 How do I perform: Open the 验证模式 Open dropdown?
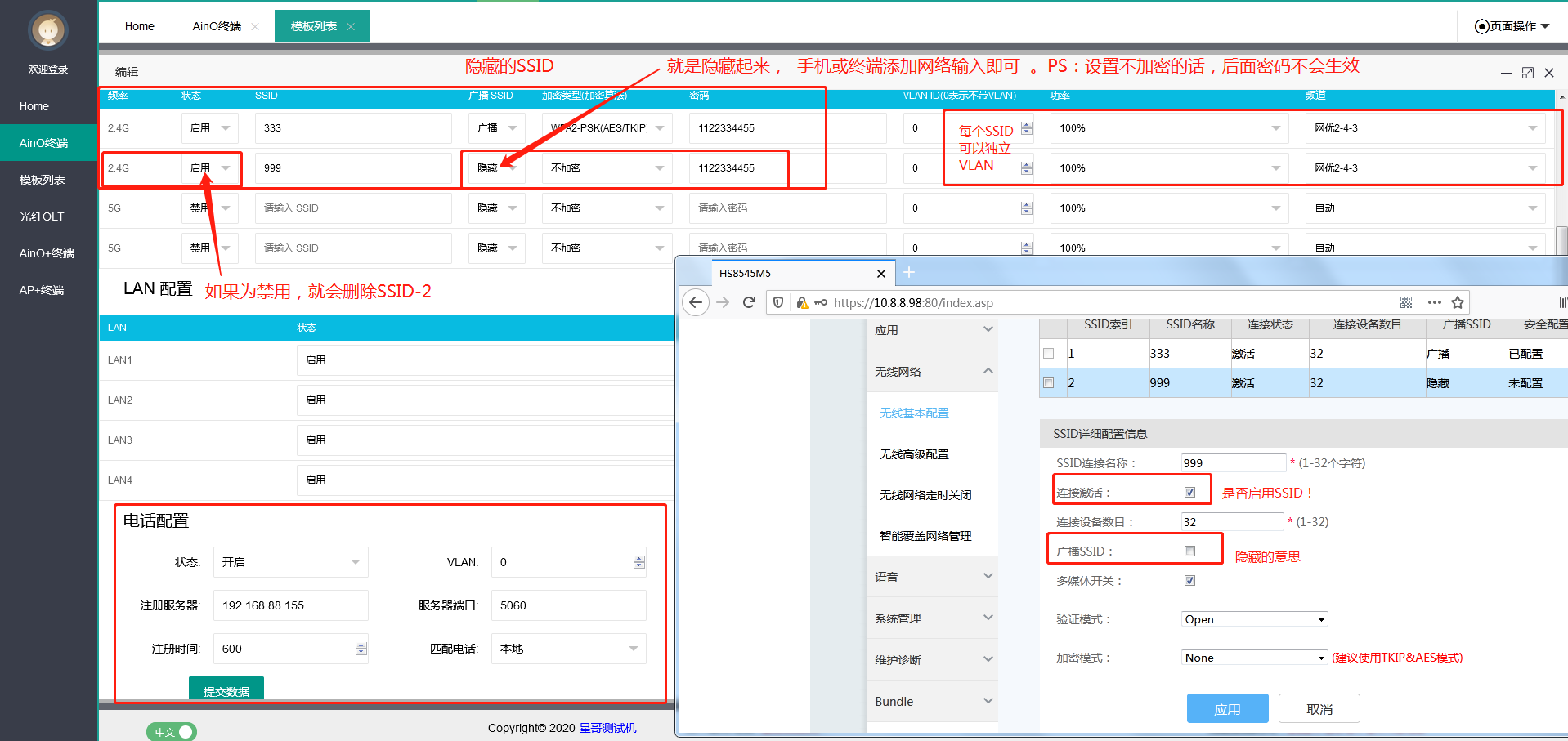coord(1254,619)
